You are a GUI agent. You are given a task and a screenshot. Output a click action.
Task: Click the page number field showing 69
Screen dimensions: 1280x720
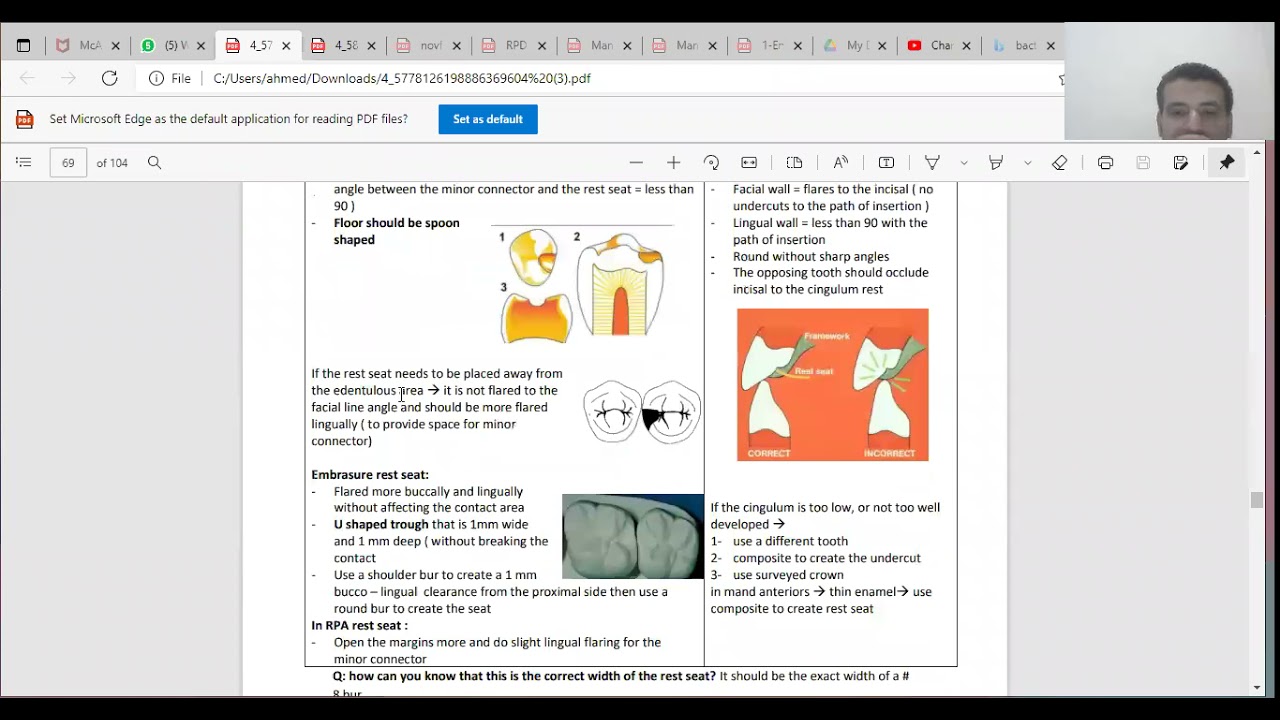click(x=68, y=163)
